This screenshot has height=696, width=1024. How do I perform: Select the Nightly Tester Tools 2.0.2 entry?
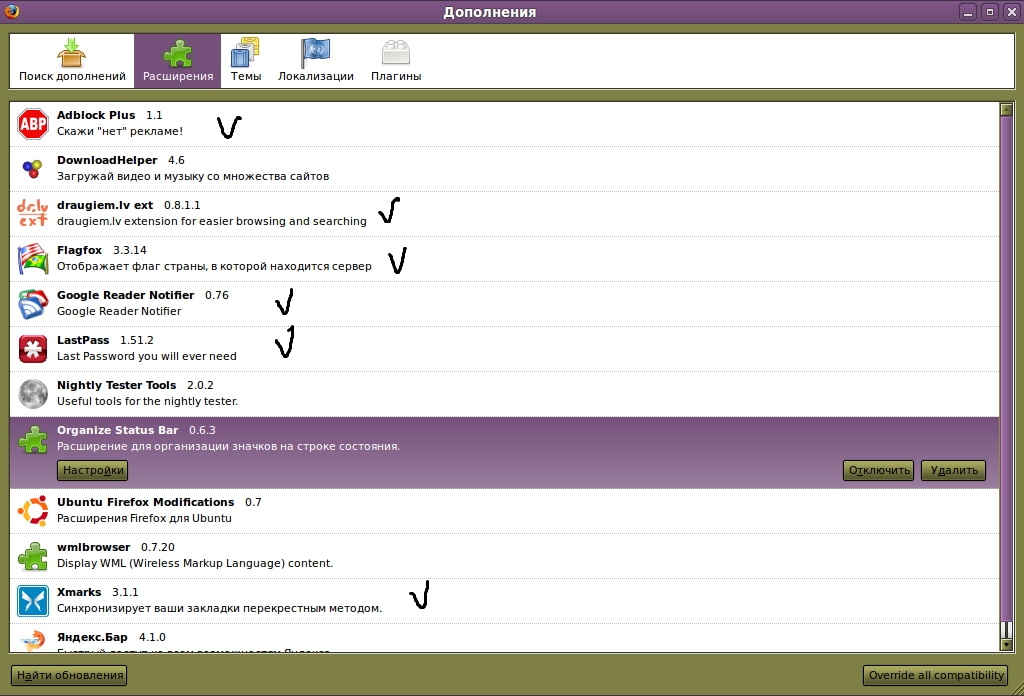tap(504, 394)
